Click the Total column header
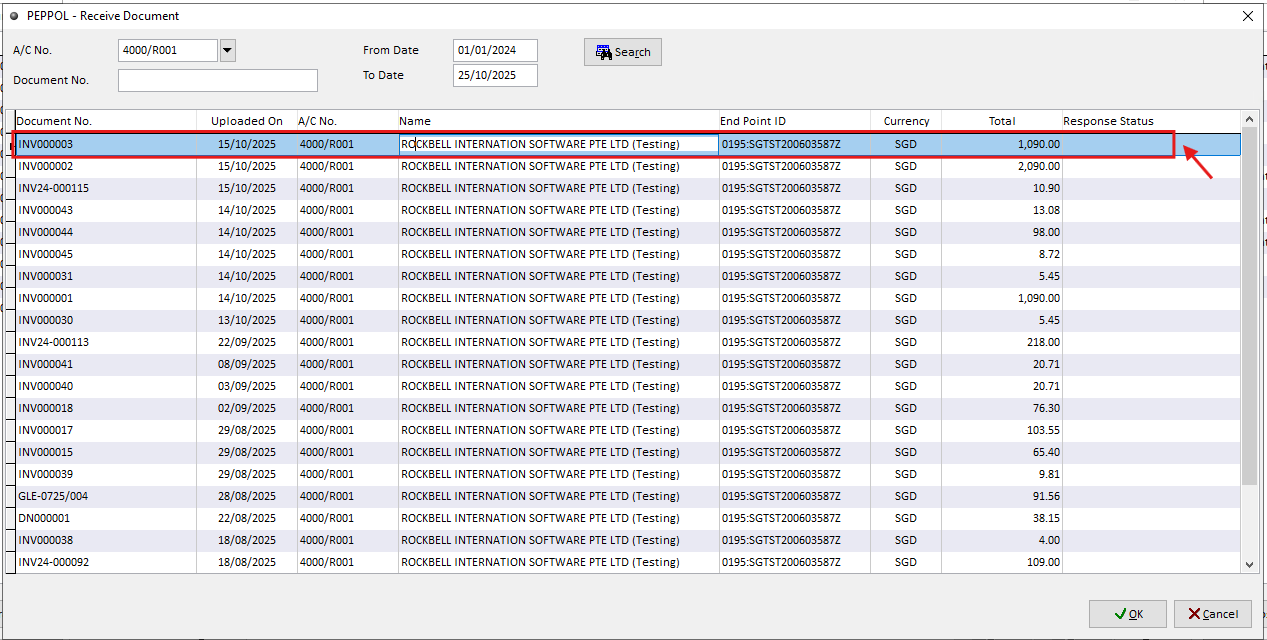Image resolution: width=1267 pixels, height=640 pixels. [x=1002, y=121]
